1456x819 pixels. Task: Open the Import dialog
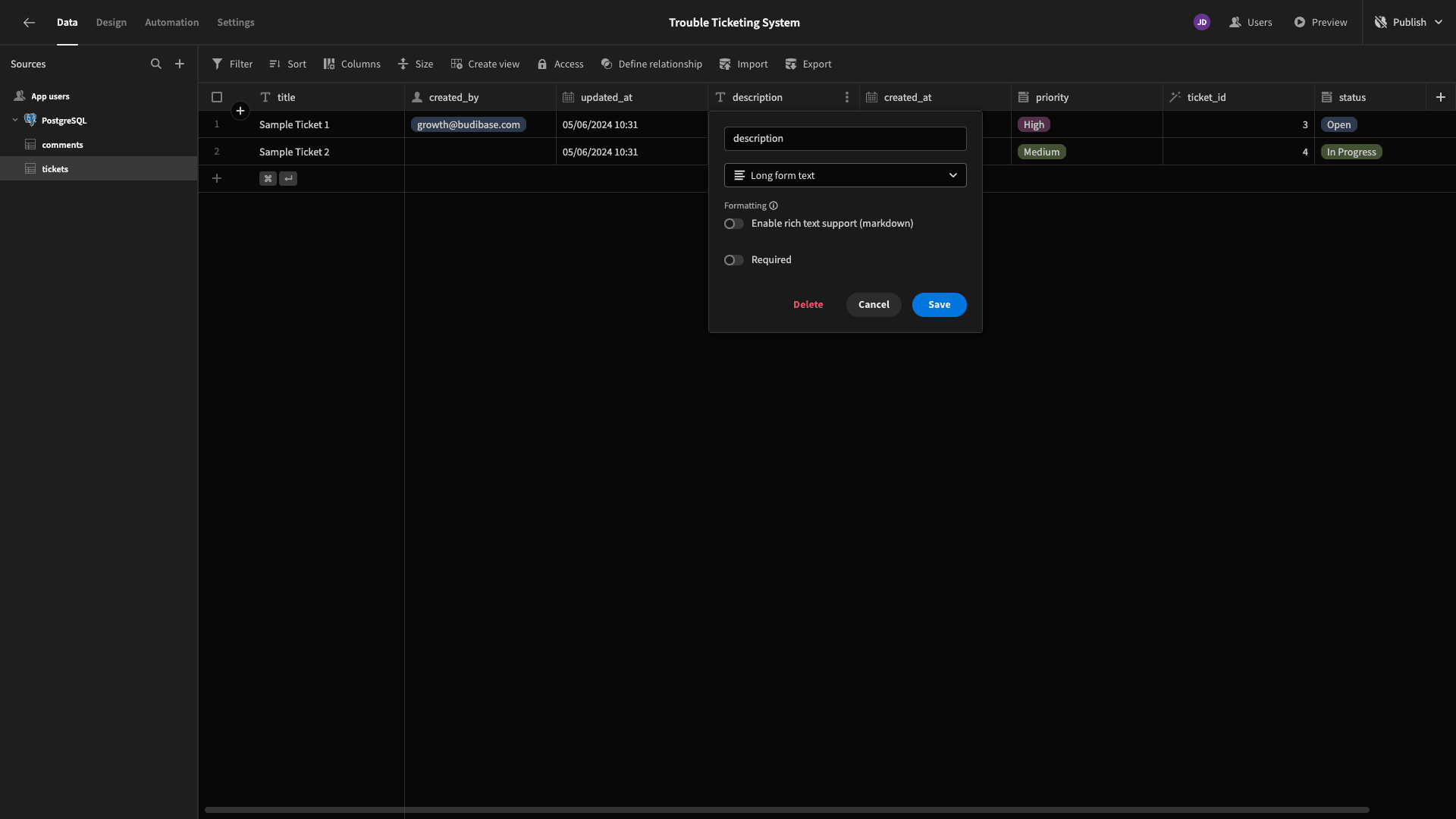[x=744, y=64]
